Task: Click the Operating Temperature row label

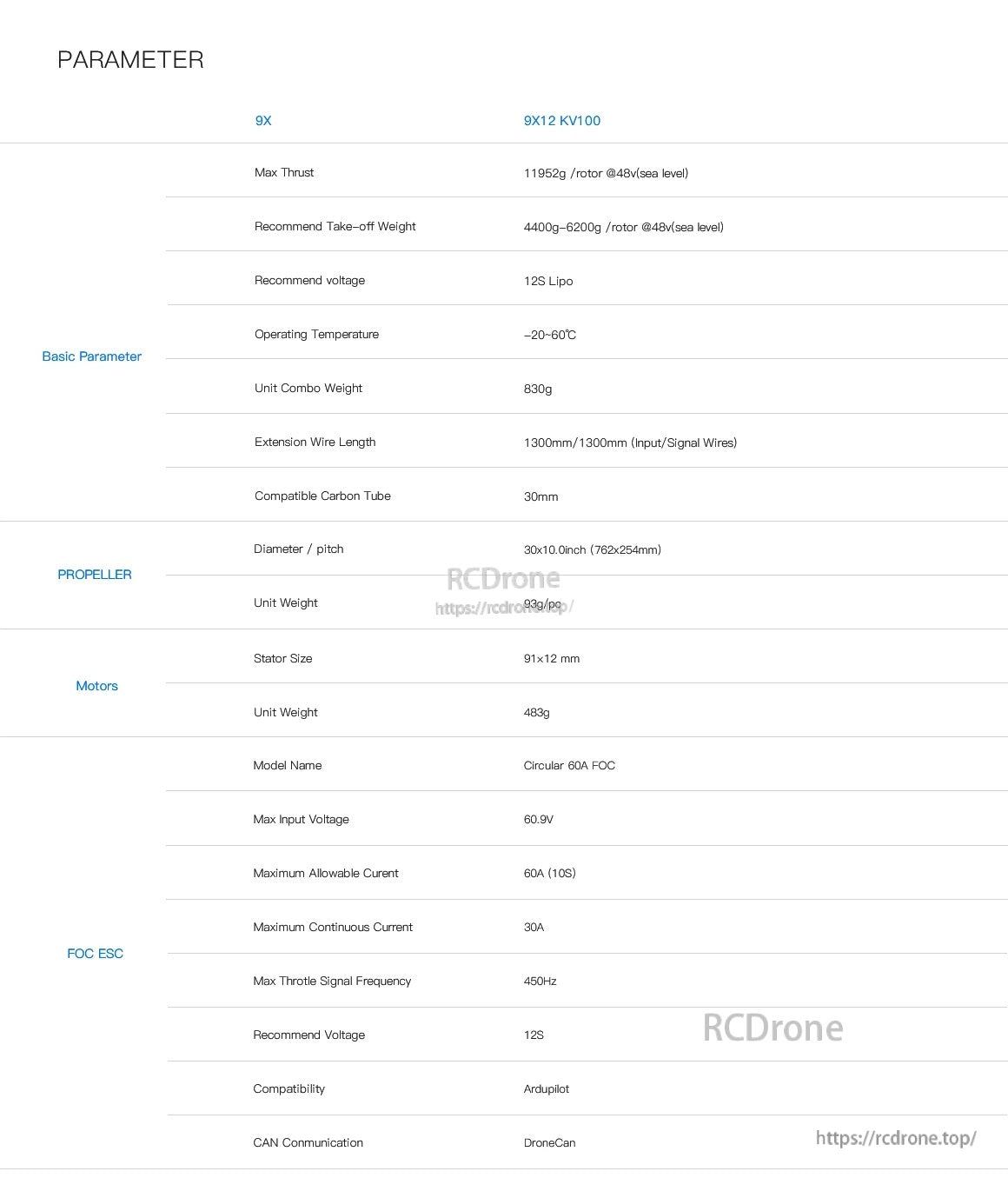Action: click(x=316, y=335)
